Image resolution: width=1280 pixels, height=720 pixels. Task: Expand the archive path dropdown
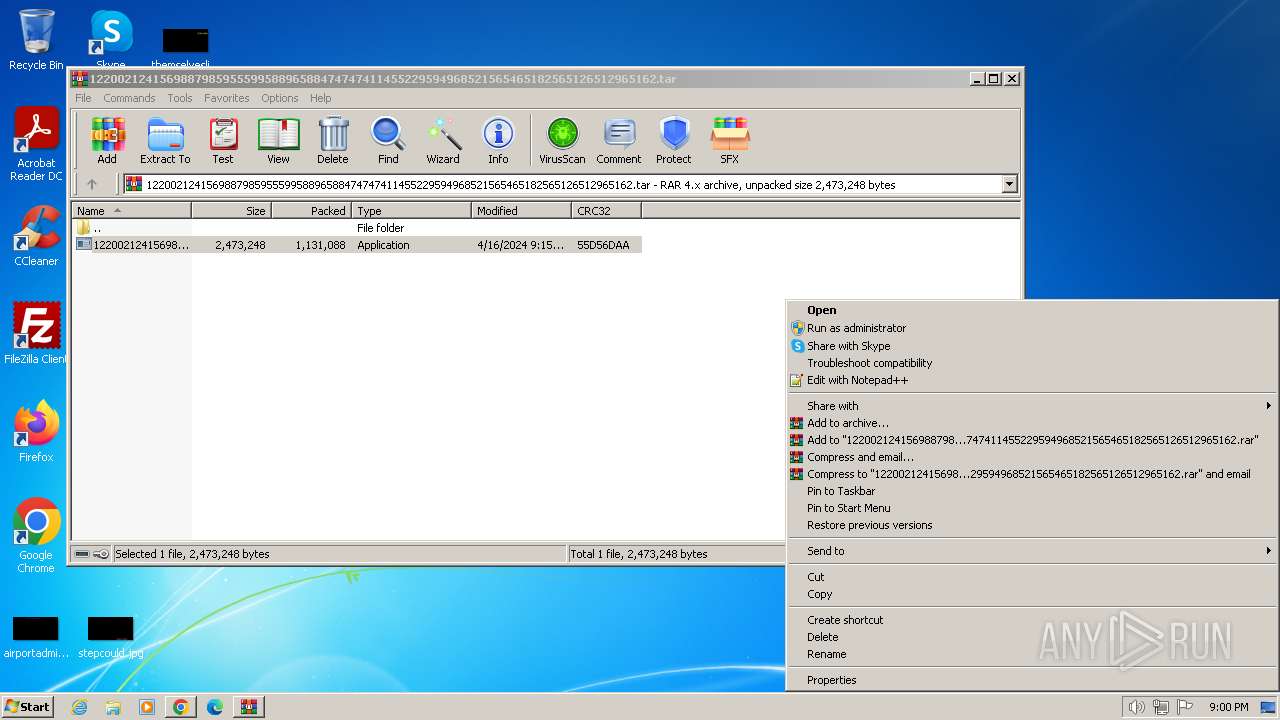point(1009,184)
